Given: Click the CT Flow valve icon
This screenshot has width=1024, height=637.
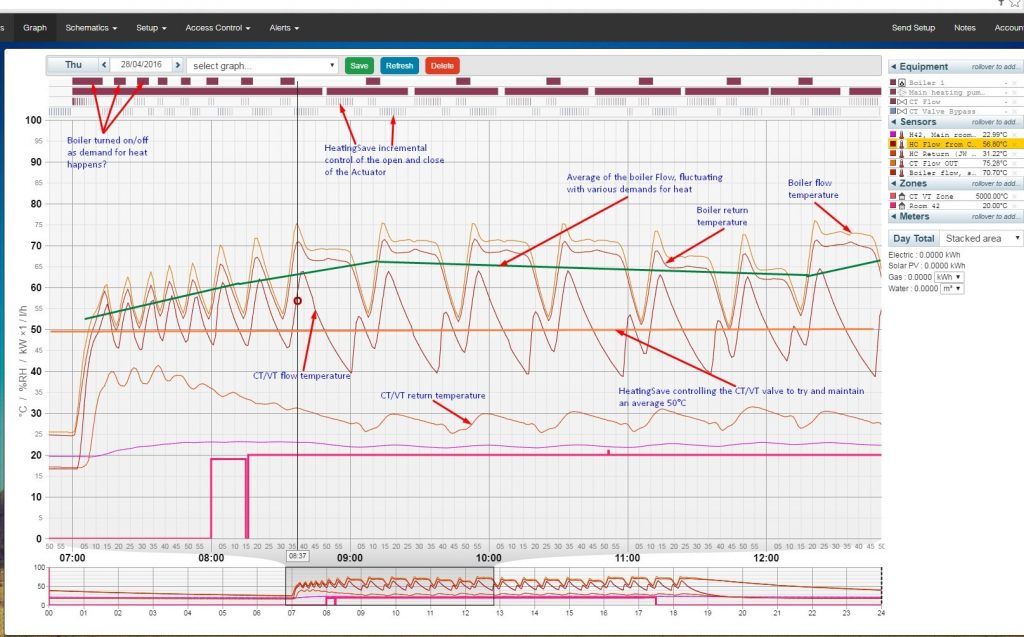Looking at the screenshot, I should (x=902, y=101).
